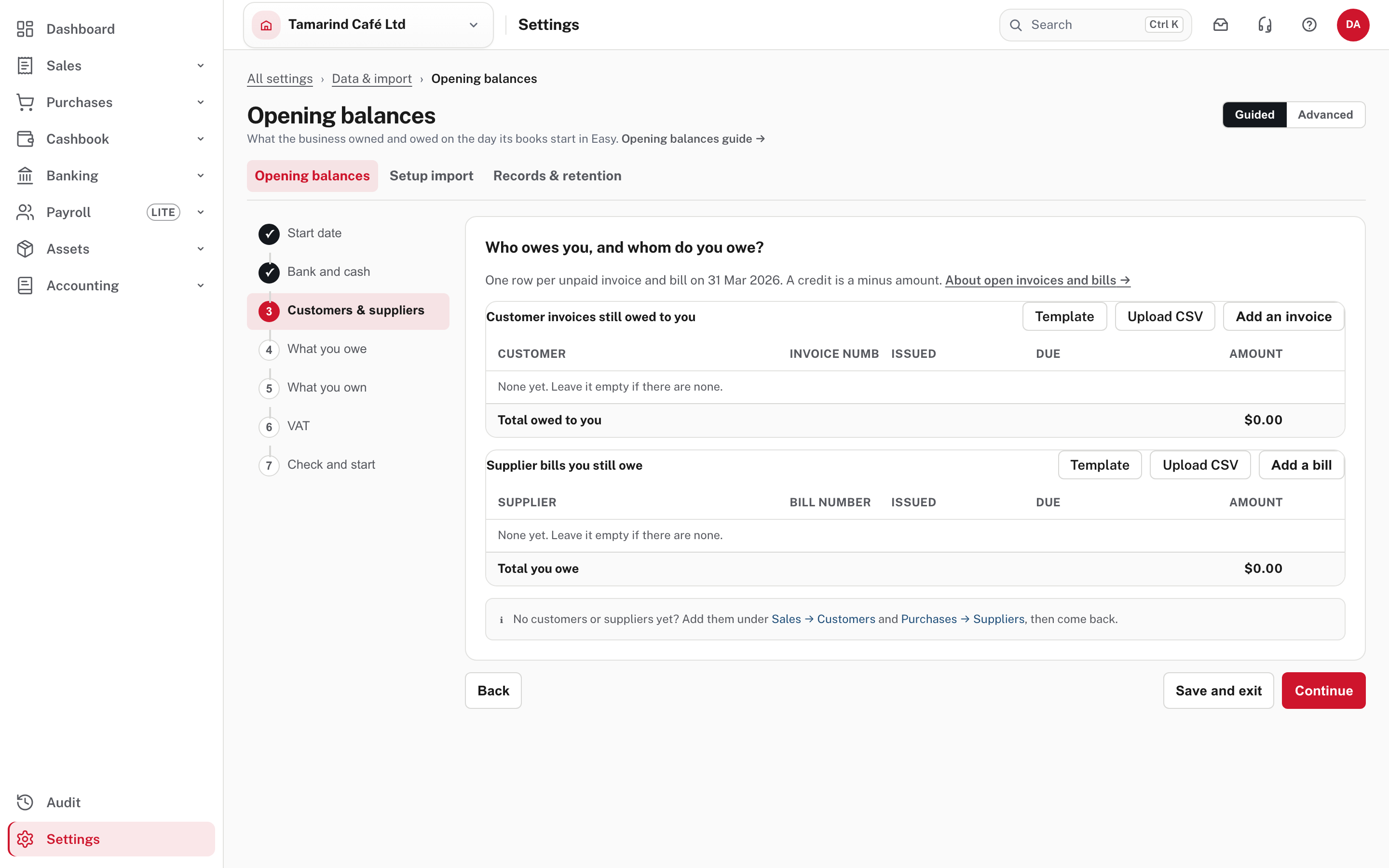The height and width of the screenshot is (868, 1389).
Task: Expand the Purchases menu chevron
Action: pyautogui.click(x=201, y=102)
